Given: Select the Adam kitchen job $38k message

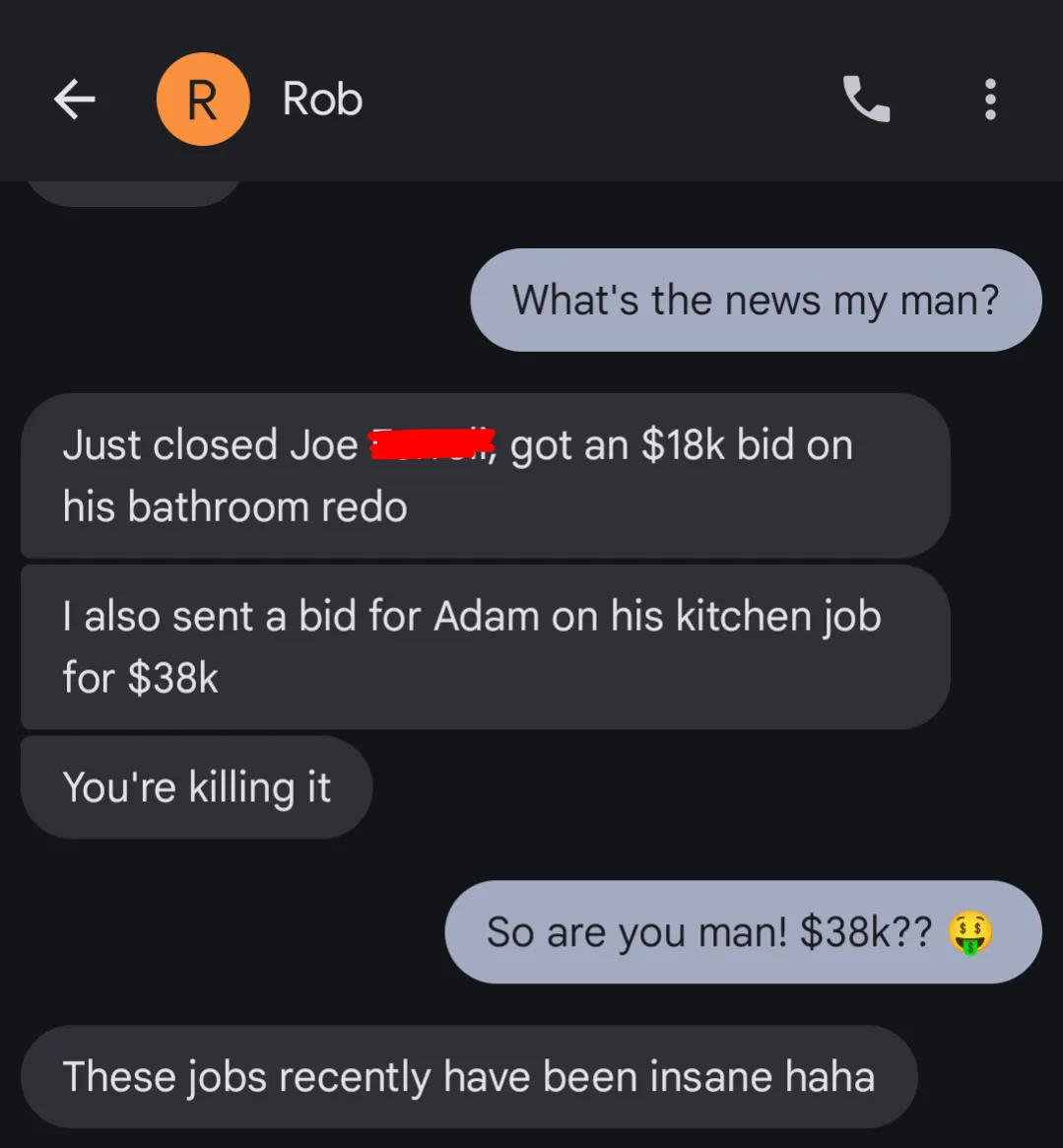Looking at the screenshot, I should 486,647.
